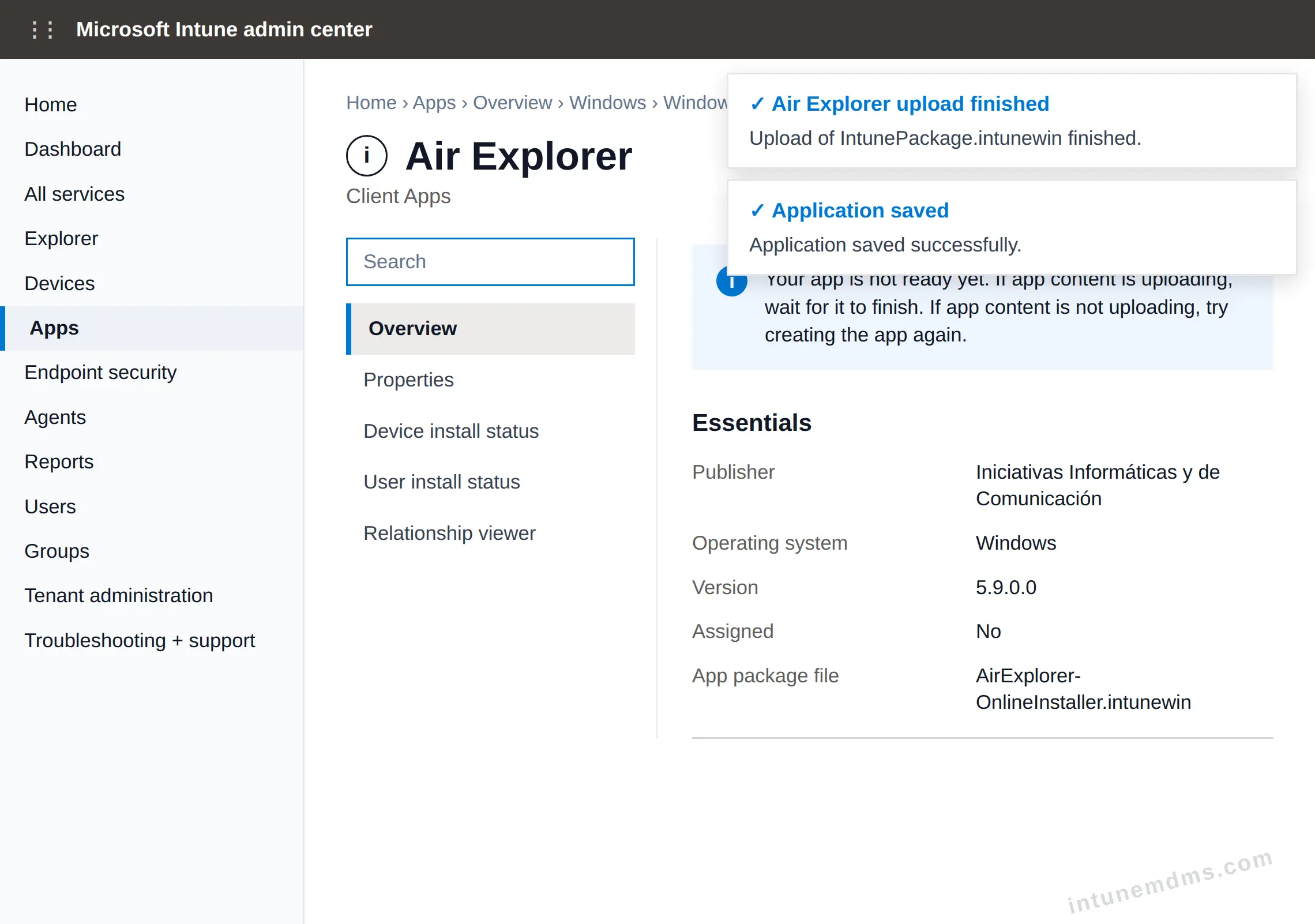Click the 'app is not ready yet' banner message
The height and width of the screenshot is (924, 1315).
pyautogui.click(x=998, y=307)
